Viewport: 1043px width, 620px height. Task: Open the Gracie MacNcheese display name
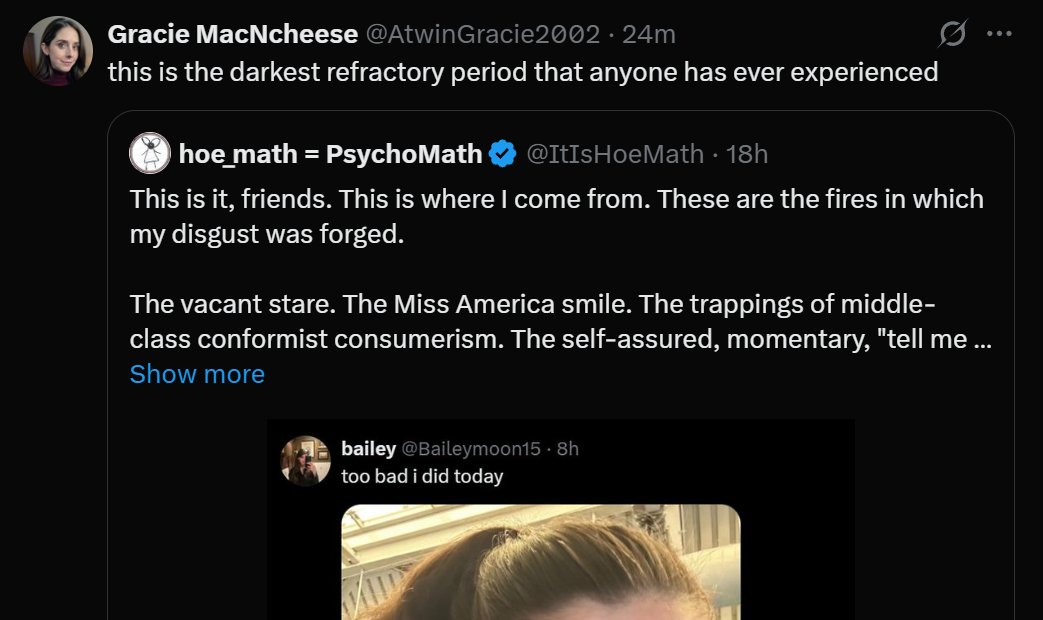tap(232, 34)
